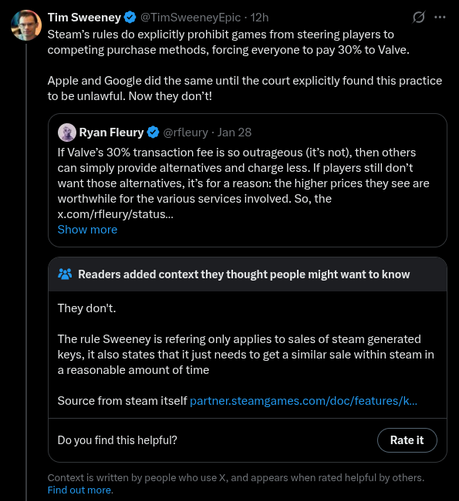Screen dimensions: 459x501
Task: Click Tim Sweeney's blue verified badge
Action: click(x=130, y=17)
